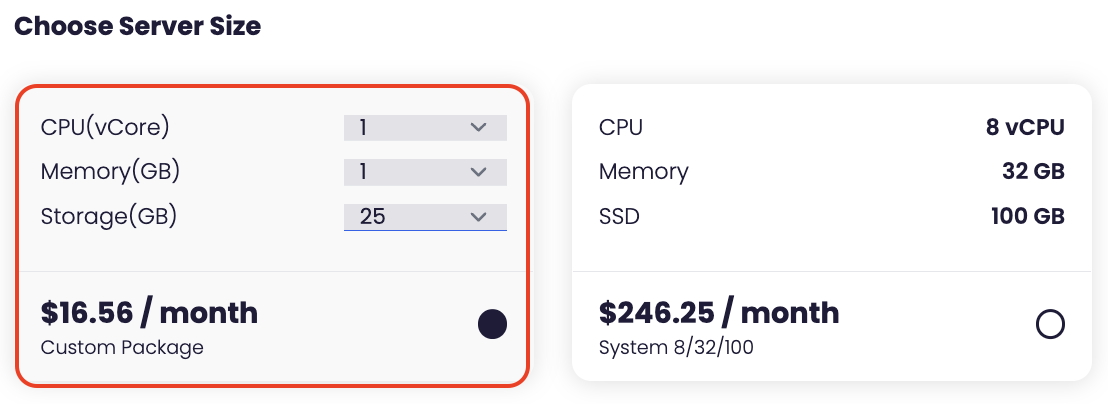The height and width of the screenshot is (404, 1108).
Task: Open the CPU(vCore) dropdown showing 1
Action: coord(425,128)
